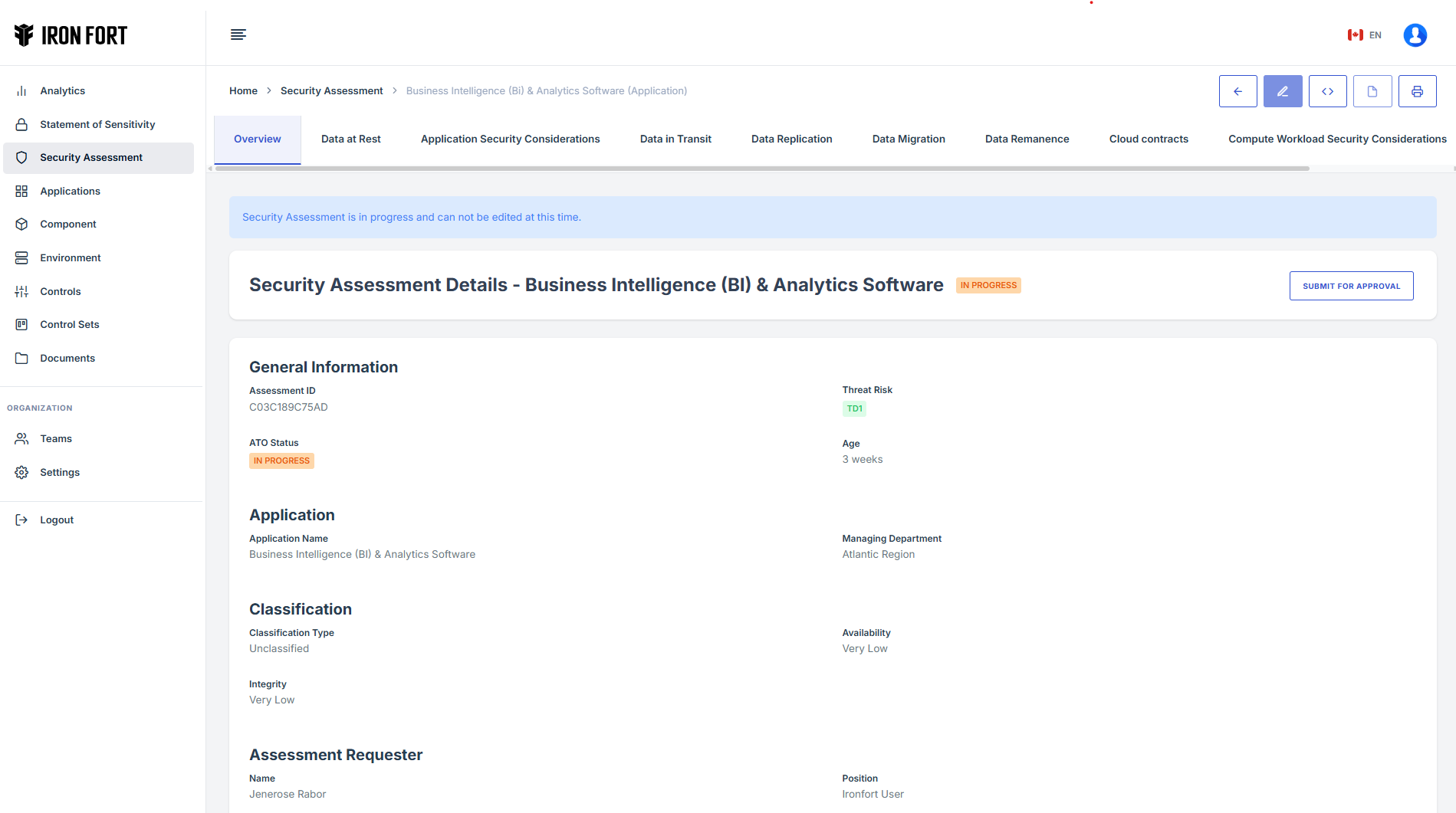This screenshot has height=813, width=1456.
Task: Print the assessment using printer icon
Action: coord(1417,91)
